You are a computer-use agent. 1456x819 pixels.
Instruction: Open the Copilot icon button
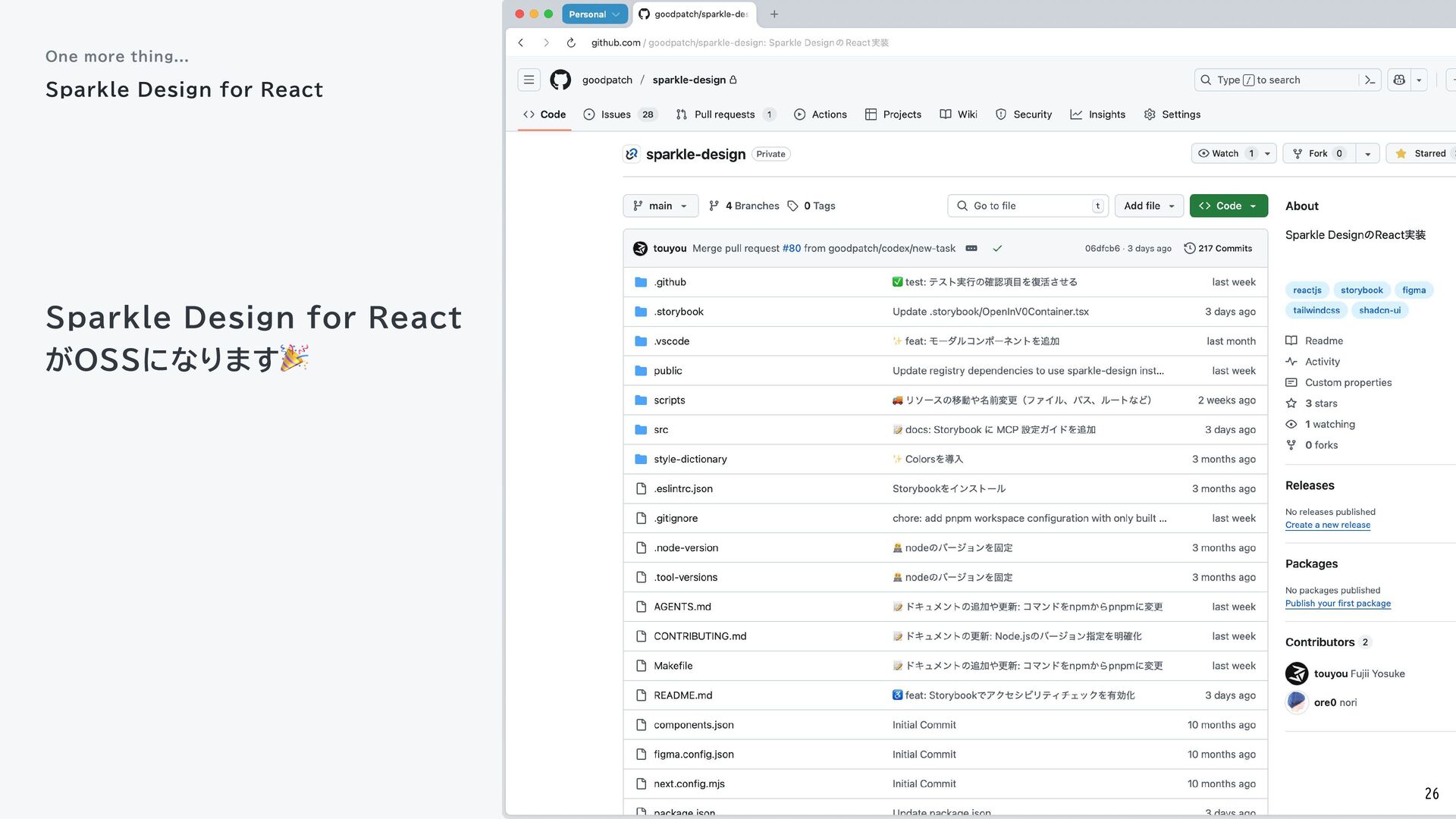pyautogui.click(x=1399, y=80)
